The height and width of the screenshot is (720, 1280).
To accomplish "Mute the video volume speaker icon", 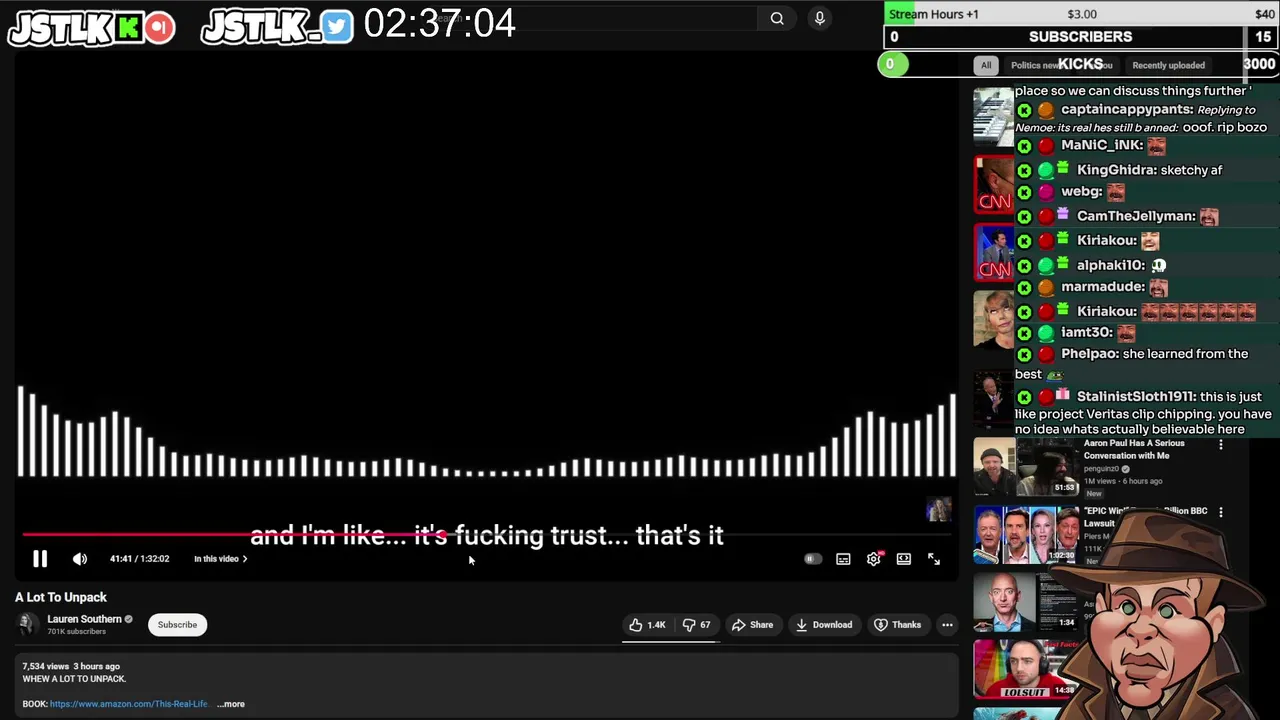I will pyautogui.click(x=80, y=559).
